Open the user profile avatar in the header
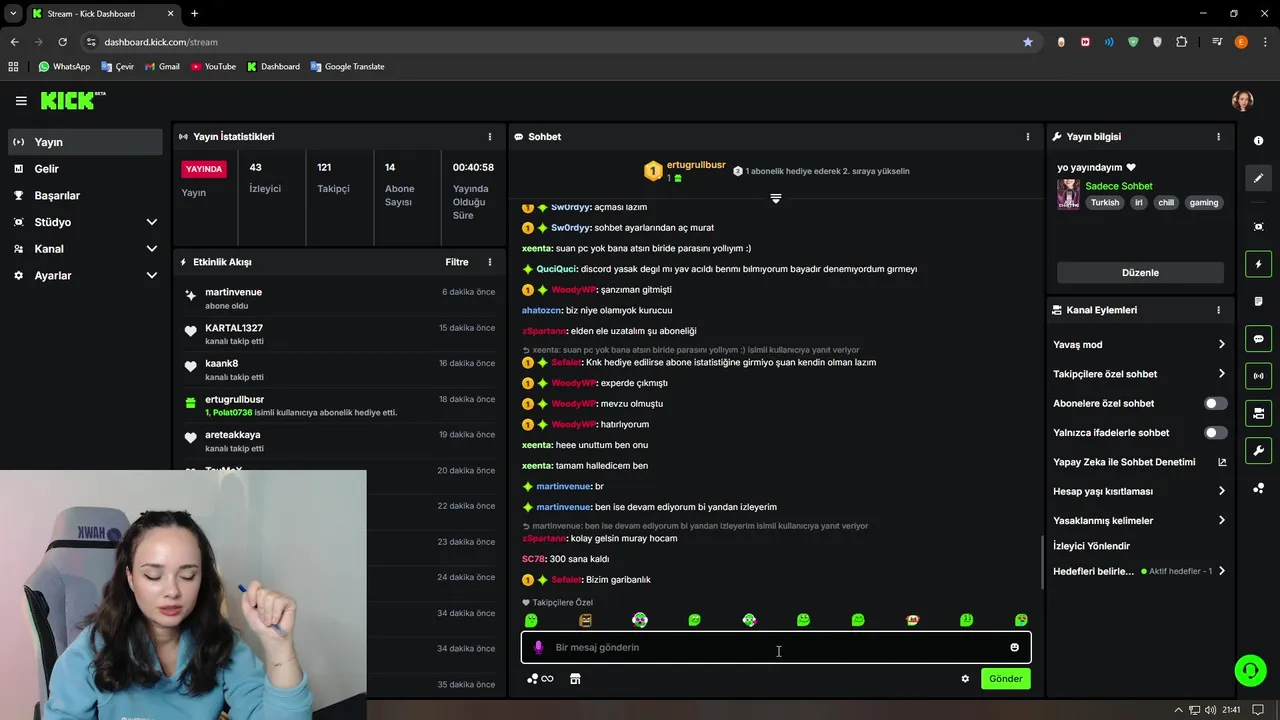Viewport: 1280px width, 720px height. point(1242,100)
